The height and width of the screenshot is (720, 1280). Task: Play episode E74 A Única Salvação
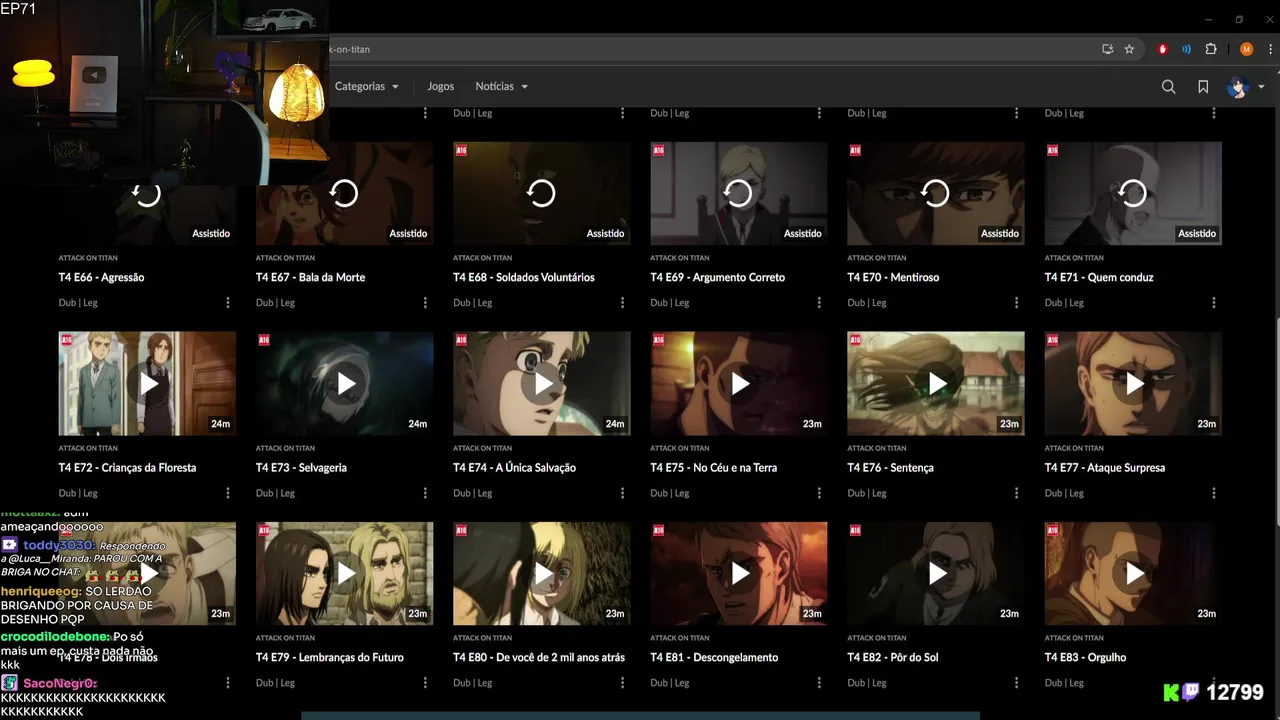point(541,384)
